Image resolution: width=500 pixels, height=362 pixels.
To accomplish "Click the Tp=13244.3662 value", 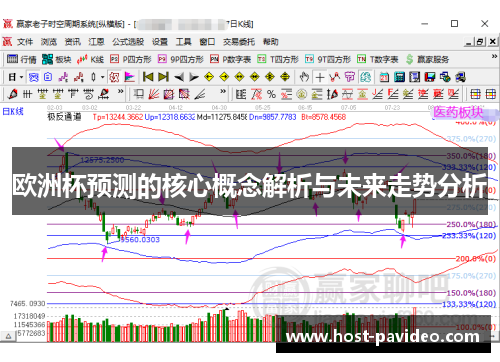I will point(118,117).
